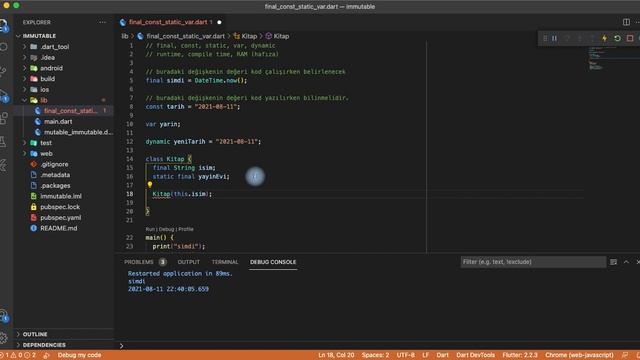Click Flutter: 2.2.3 version in status bar
The height and width of the screenshot is (360, 640).
tap(520, 355)
